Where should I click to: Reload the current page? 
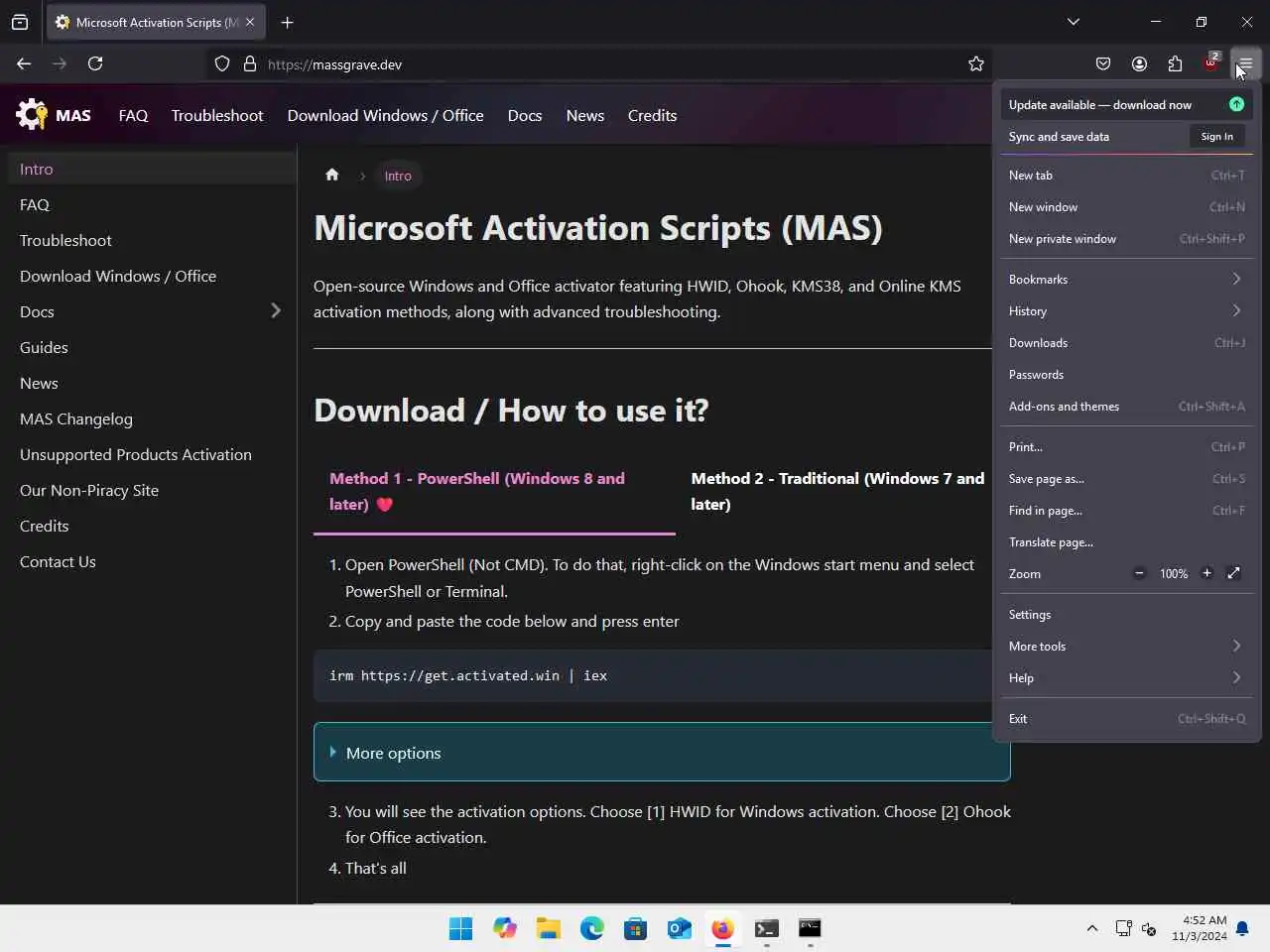(95, 63)
